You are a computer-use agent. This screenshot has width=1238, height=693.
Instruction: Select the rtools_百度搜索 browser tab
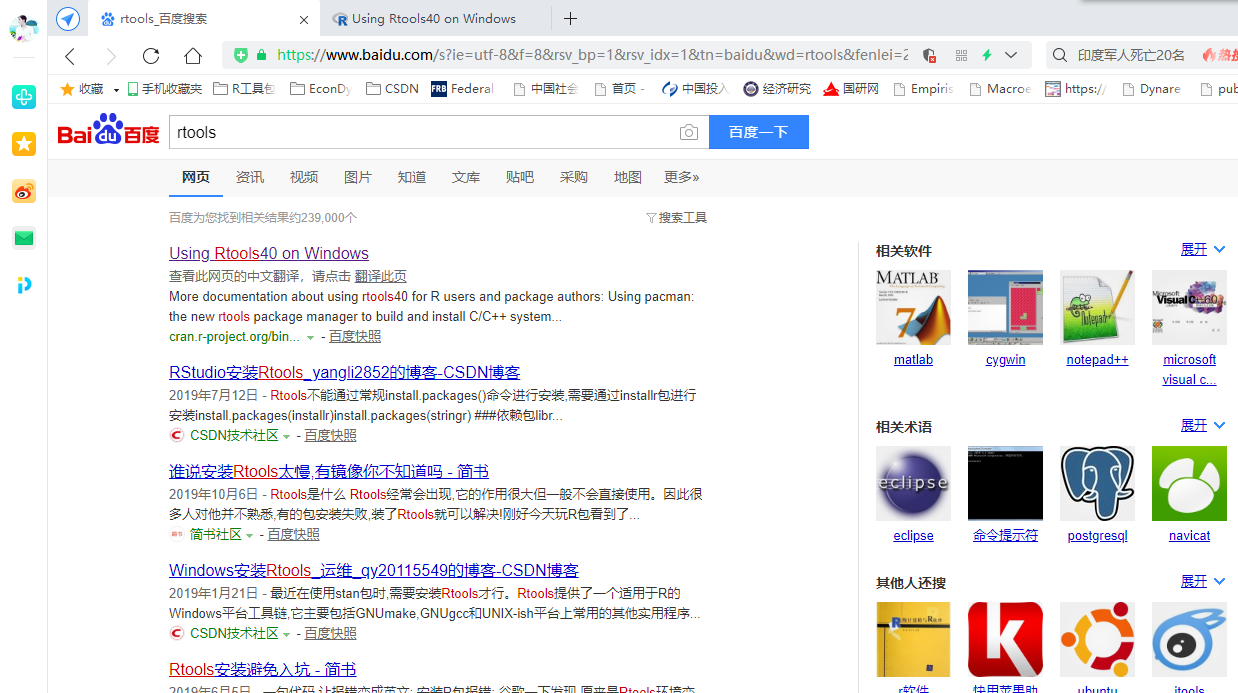(205, 19)
